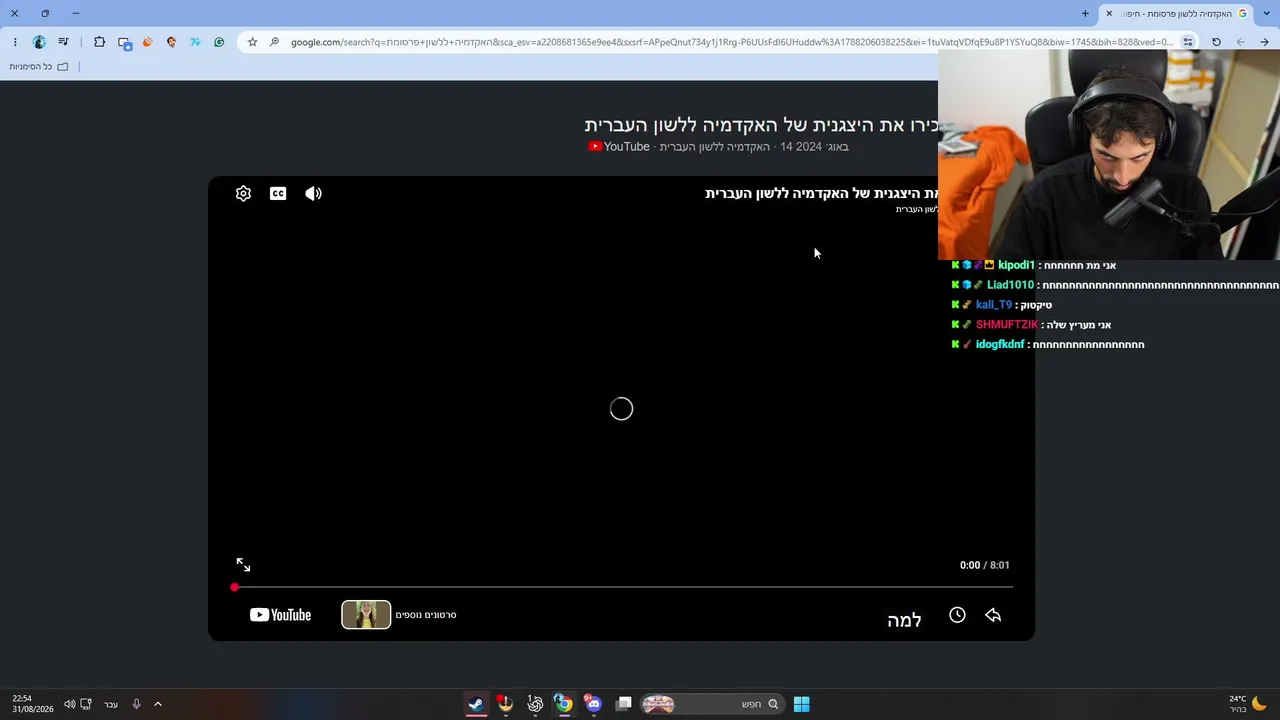Click the chat username SHMUFTZIK
This screenshot has height=720, width=1280.
[x=1007, y=325]
